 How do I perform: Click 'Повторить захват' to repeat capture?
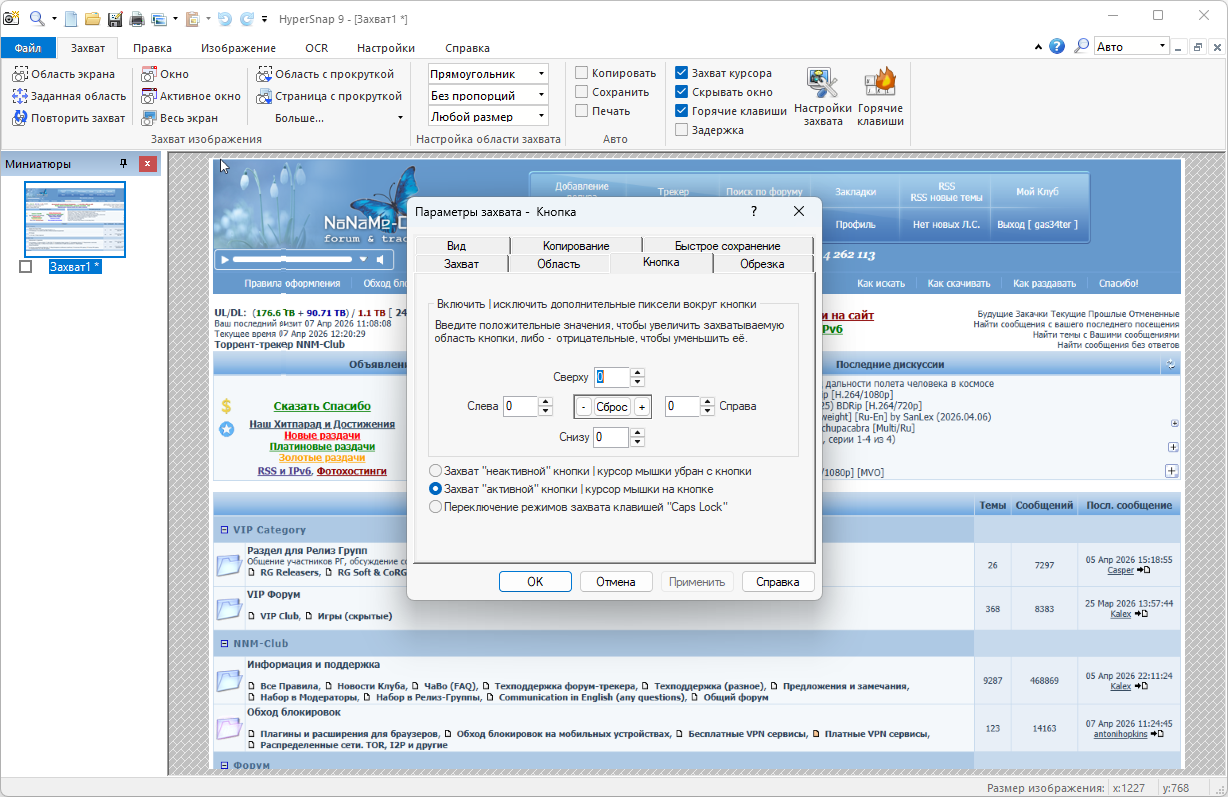[69, 118]
